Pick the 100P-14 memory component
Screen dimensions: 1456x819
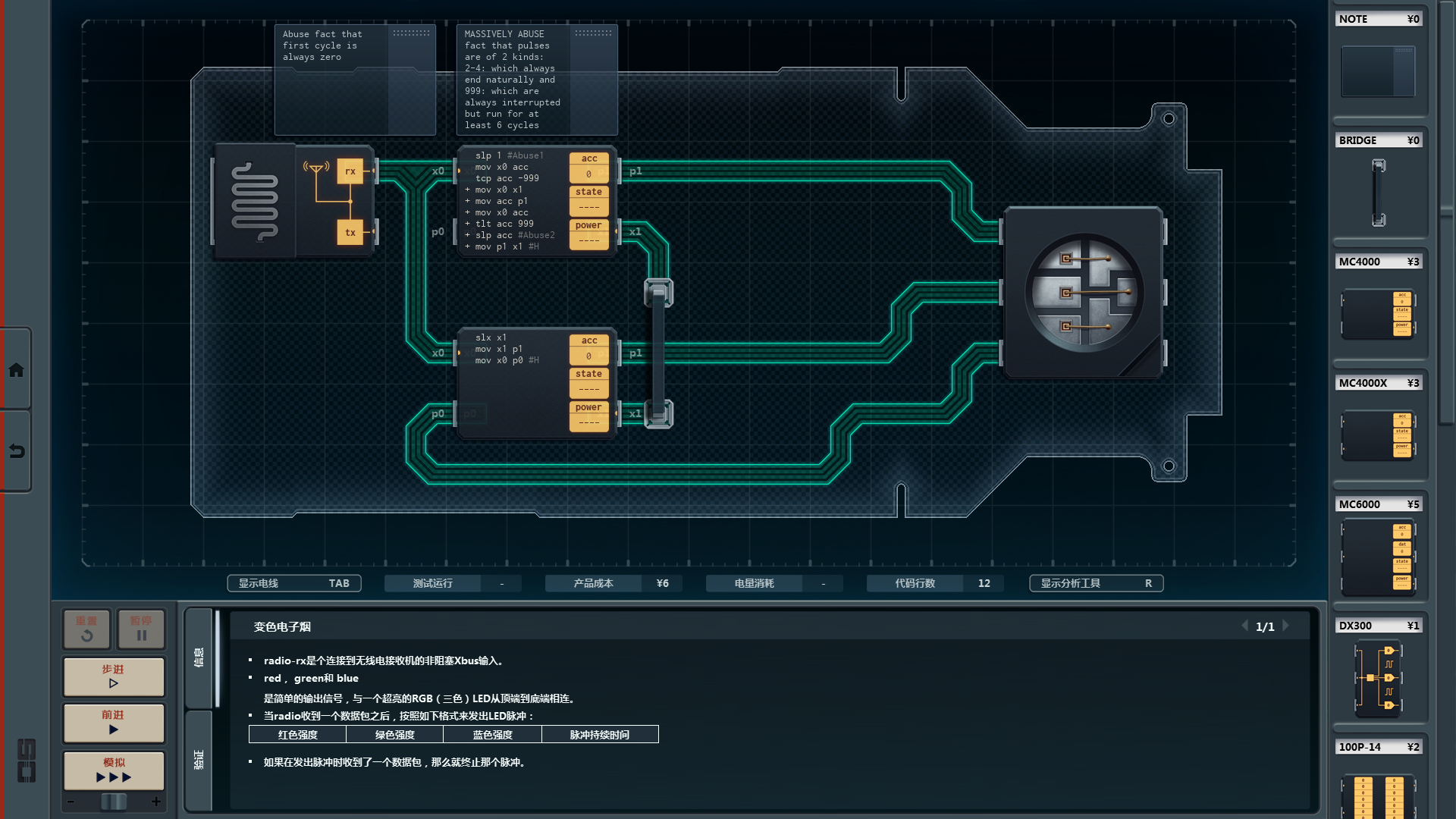click(1378, 795)
